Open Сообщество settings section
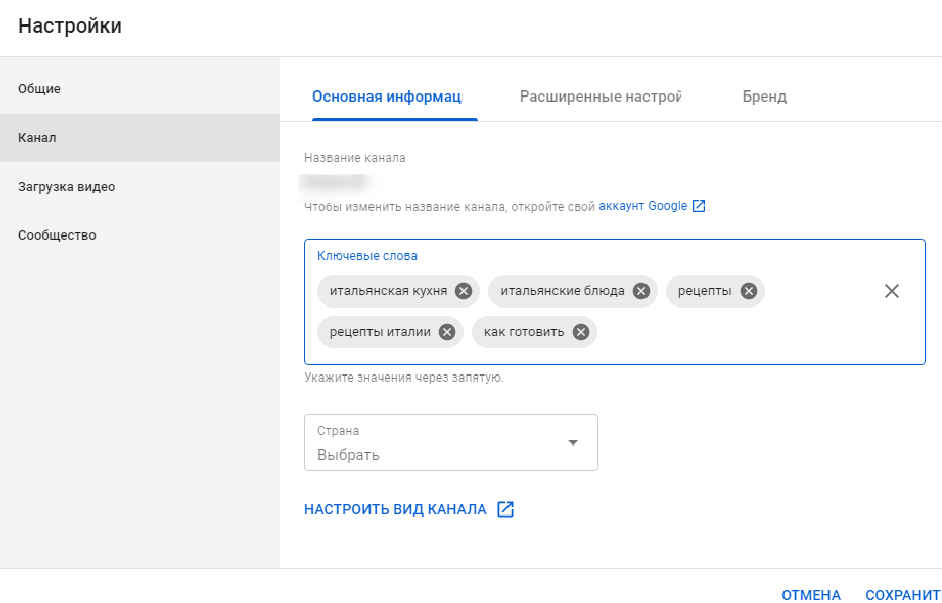Screen dimensions: 942x603 [x=57, y=236]
